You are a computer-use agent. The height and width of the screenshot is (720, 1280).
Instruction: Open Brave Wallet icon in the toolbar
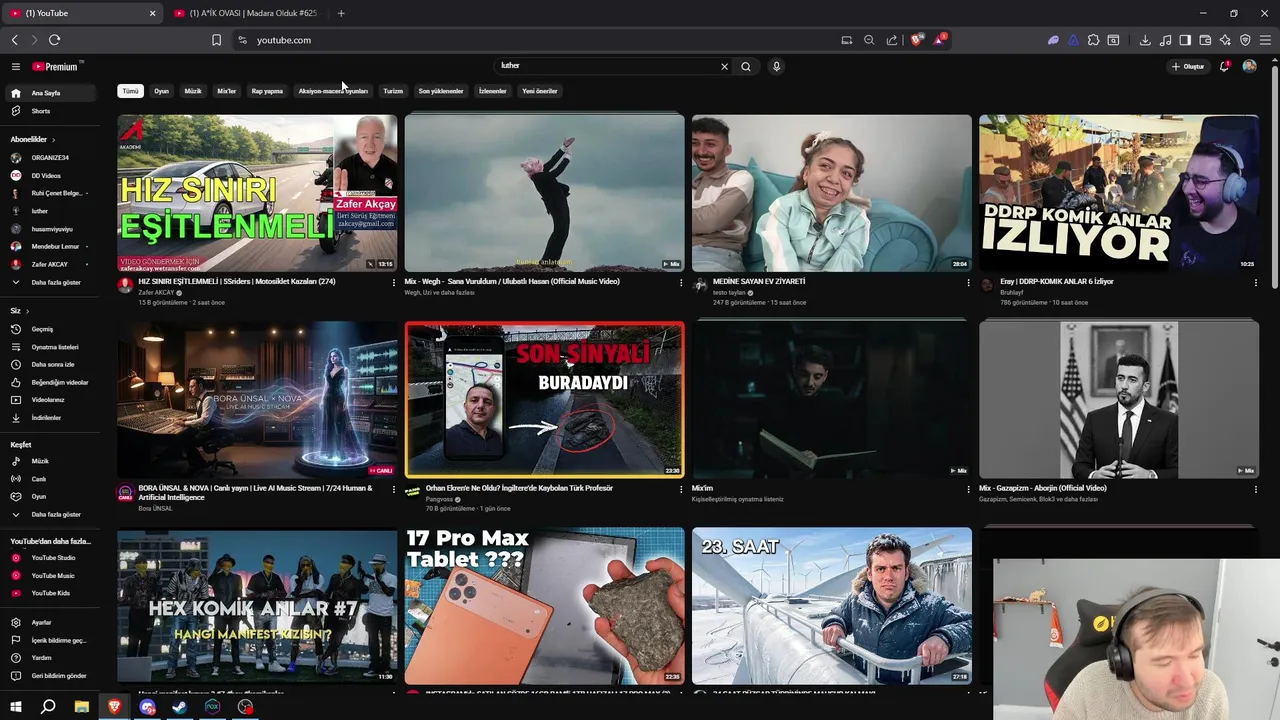click(x=1205, y=40)
